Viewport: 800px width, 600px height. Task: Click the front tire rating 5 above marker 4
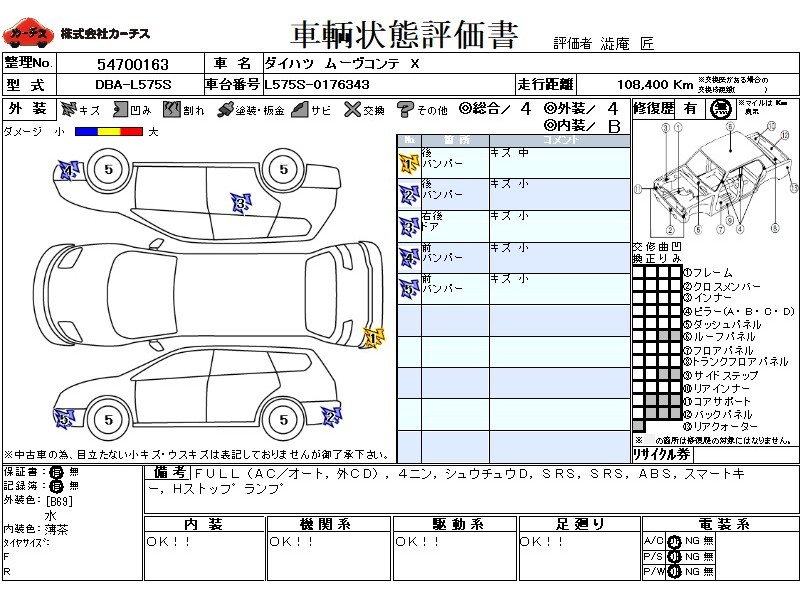(x=108, y=169)
